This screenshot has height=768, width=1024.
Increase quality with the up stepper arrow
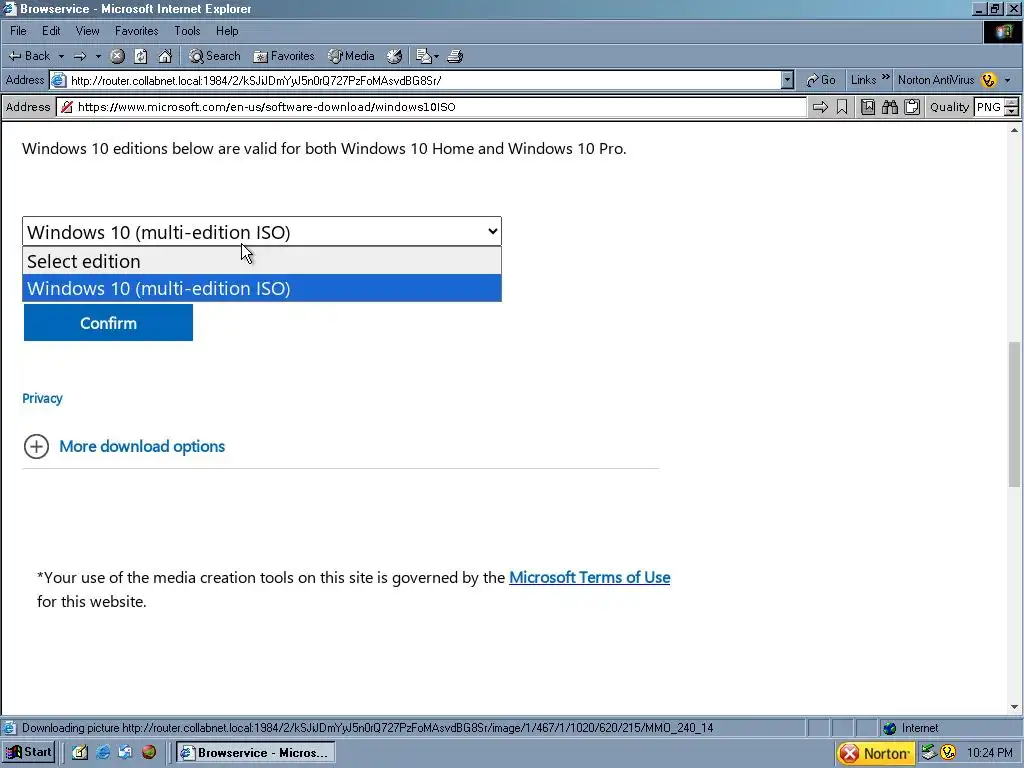[1012, 103]
